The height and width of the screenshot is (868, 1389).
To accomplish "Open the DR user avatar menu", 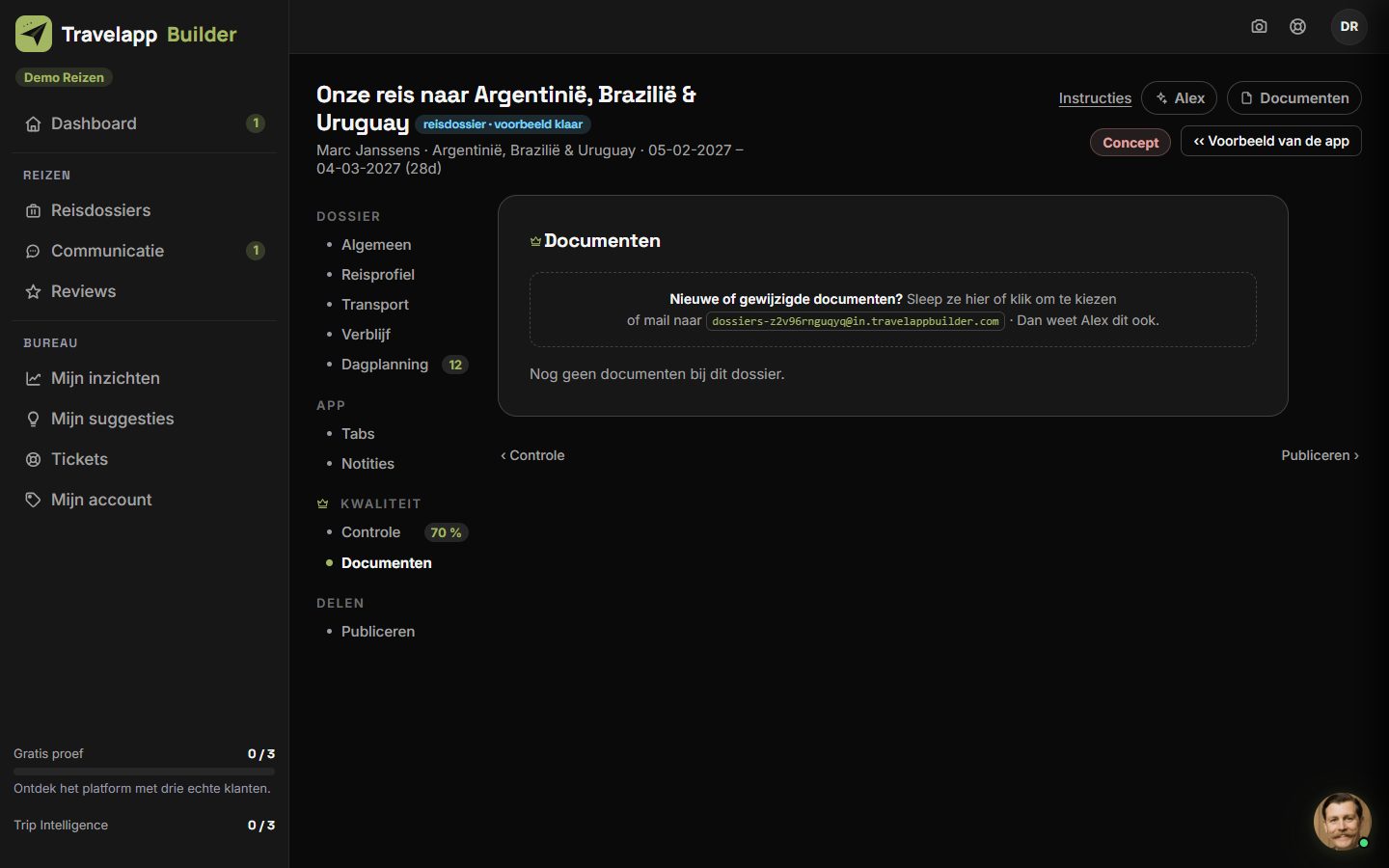I will click(1349, 26).
